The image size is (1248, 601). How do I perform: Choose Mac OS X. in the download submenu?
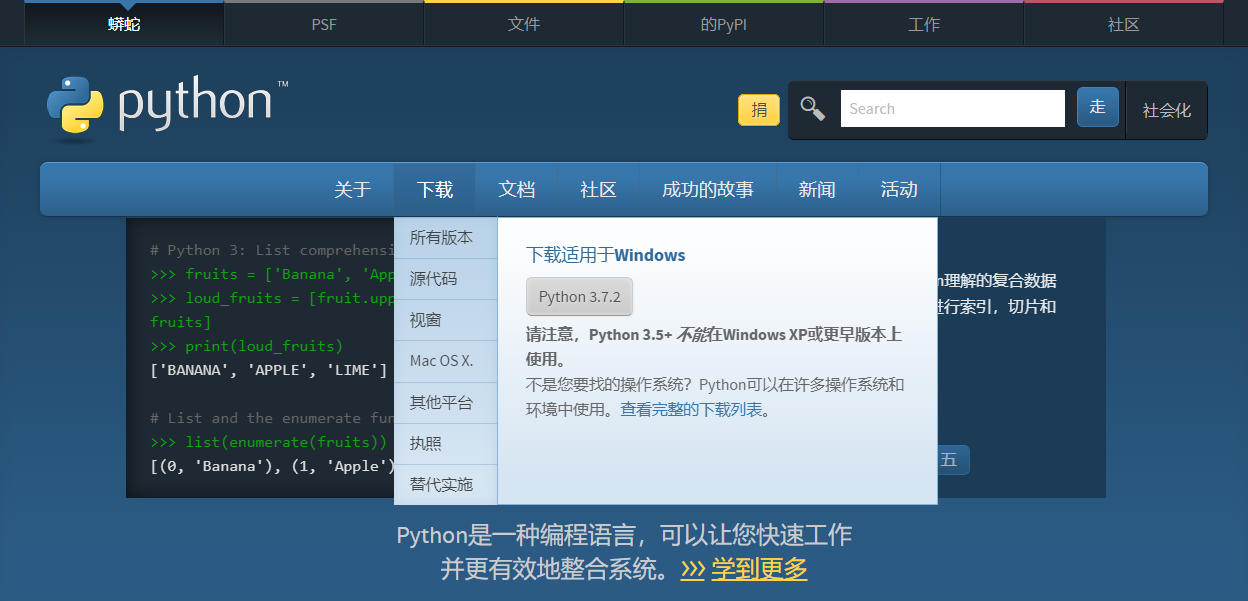(x=446, y=361)
